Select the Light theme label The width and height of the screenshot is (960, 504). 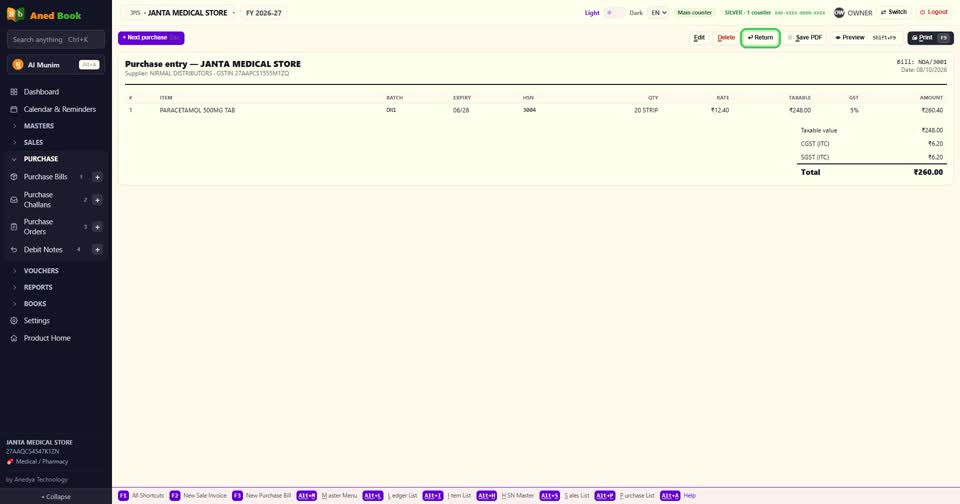[591, 13]
